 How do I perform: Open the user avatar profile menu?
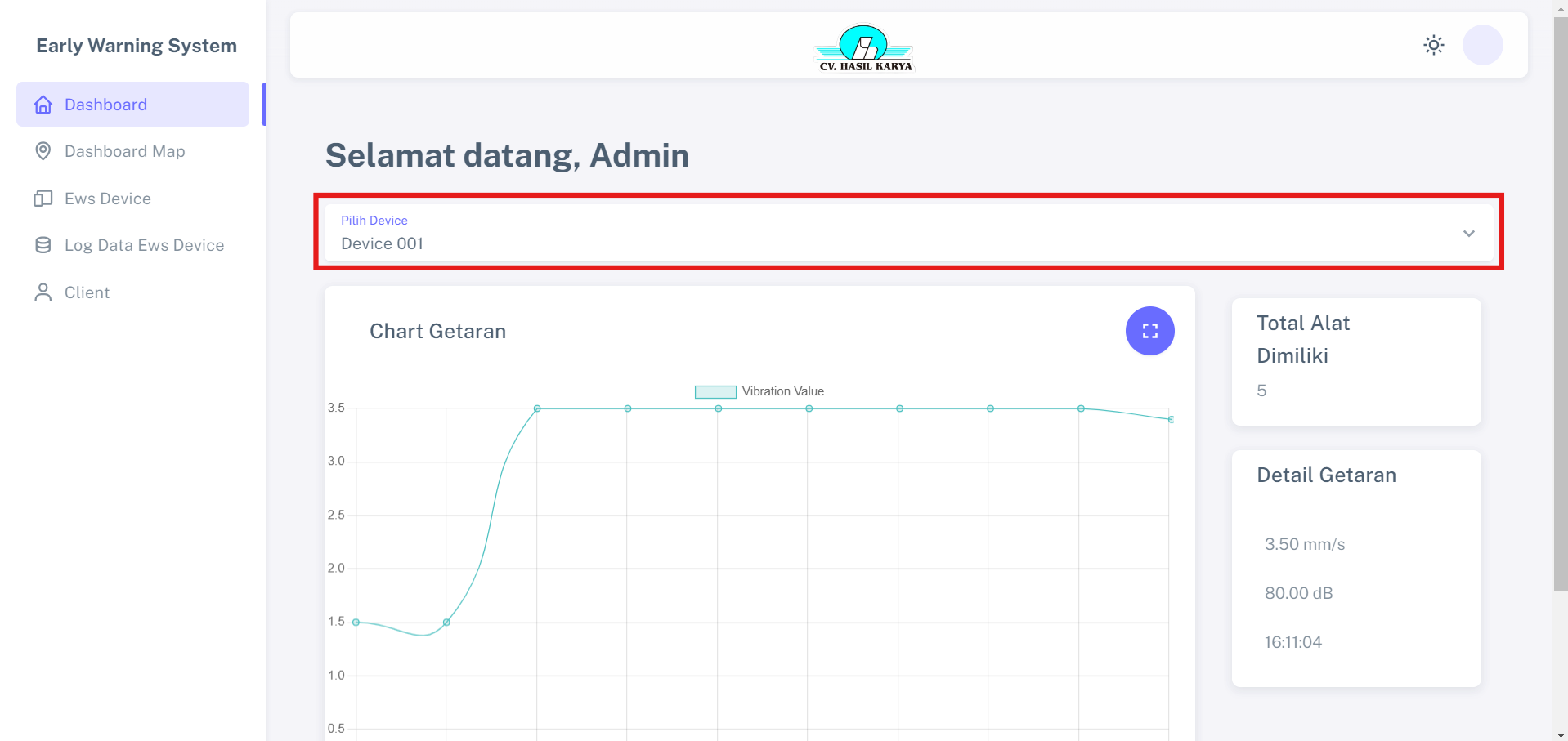(x=1482, y=45)
